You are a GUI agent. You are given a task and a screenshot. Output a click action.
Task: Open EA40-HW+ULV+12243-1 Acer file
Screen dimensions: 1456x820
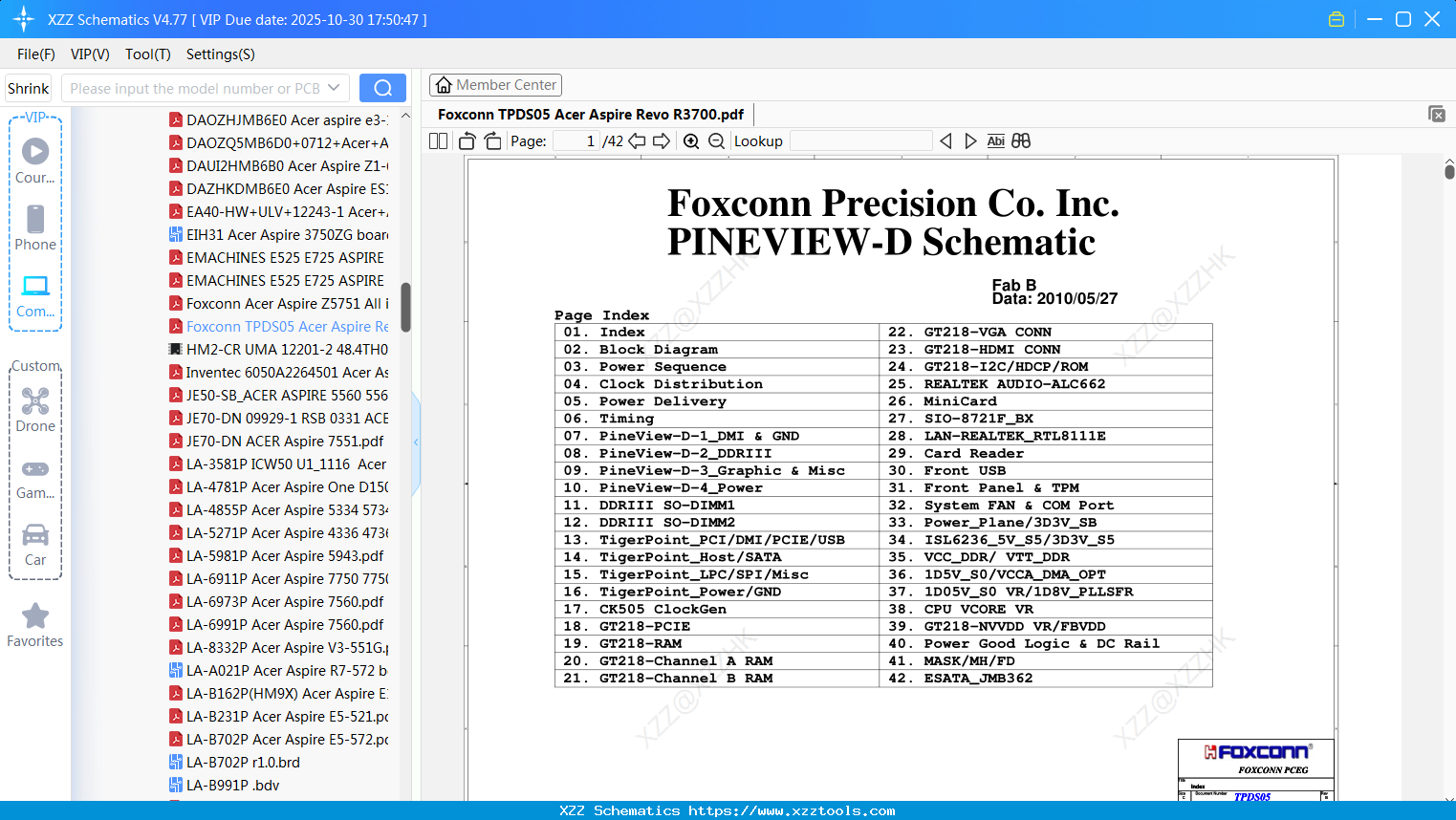click(278, 212)
